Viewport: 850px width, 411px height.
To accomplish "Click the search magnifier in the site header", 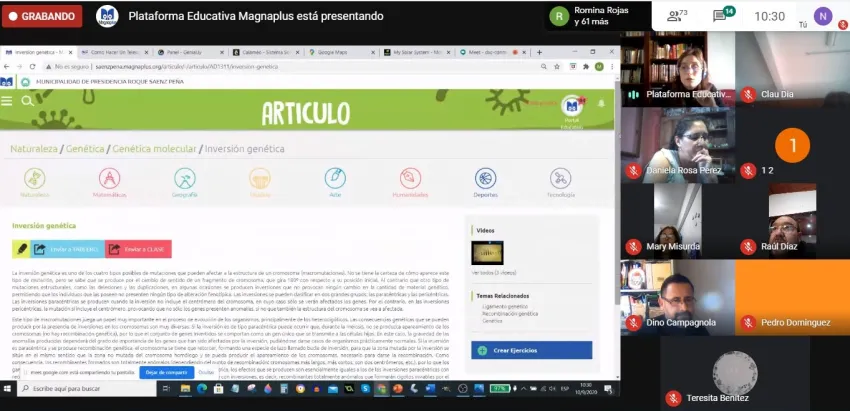I will (x=27, y=100).
